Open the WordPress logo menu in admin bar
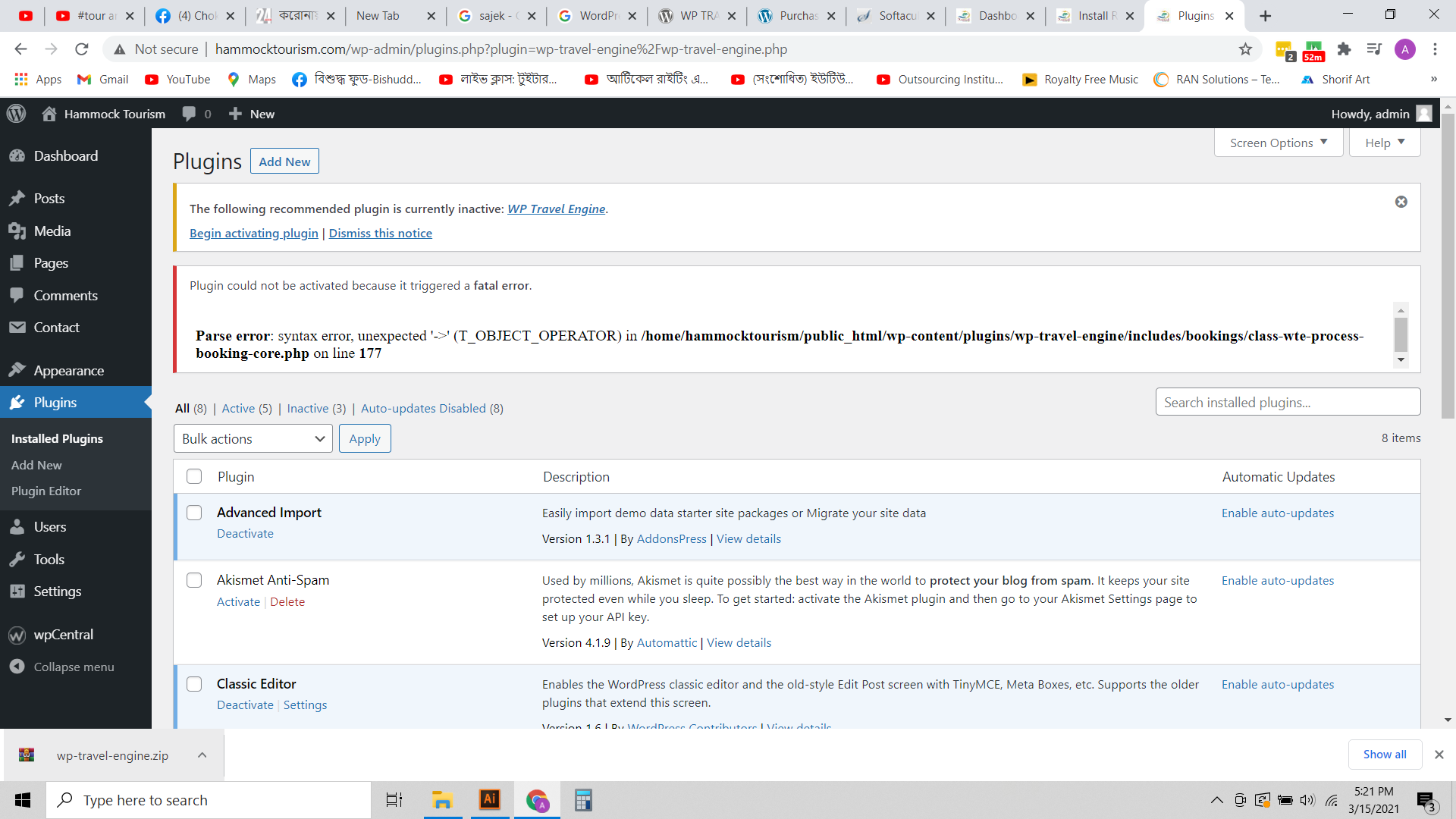This screenshot has width=1456, height=819. pos(16,114)
